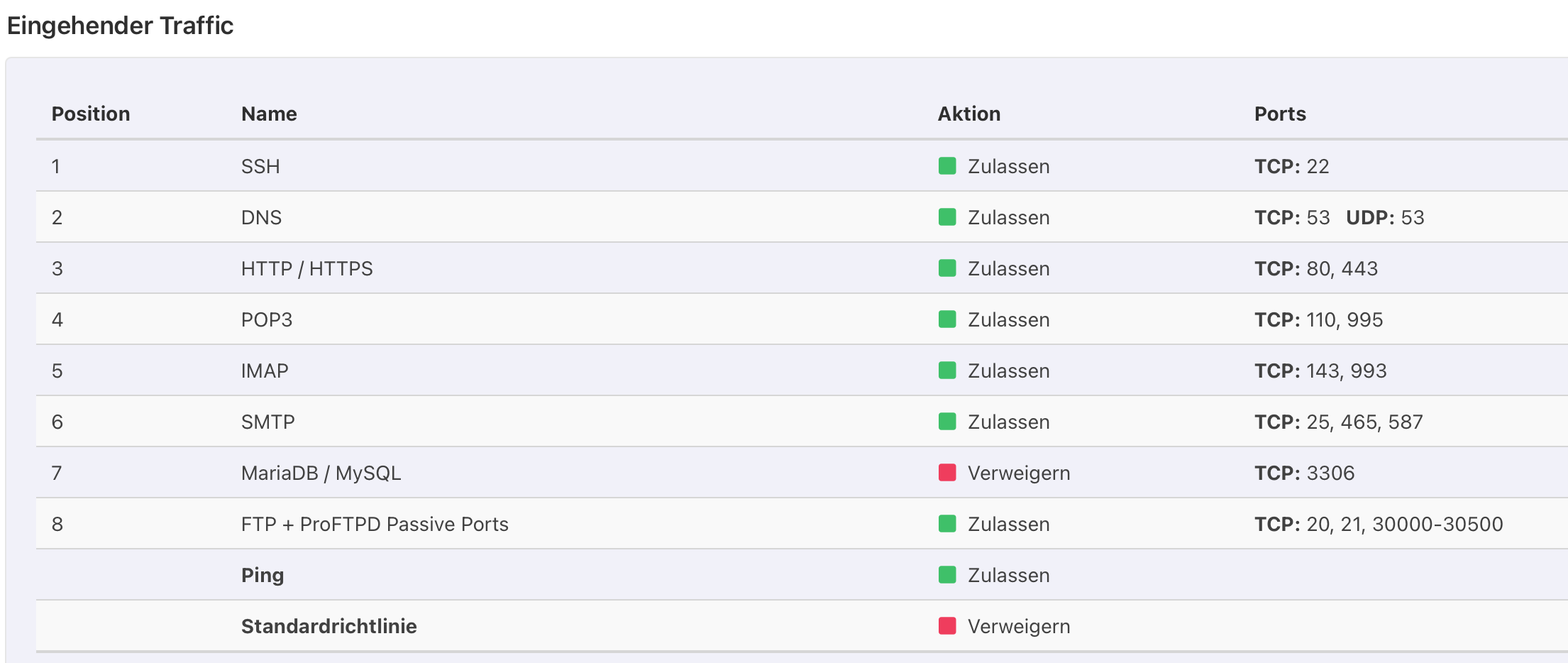The width and height of the screenshot is (1568, 663).
Task: Click the green status square for Ping
Action: coord(947,575)
